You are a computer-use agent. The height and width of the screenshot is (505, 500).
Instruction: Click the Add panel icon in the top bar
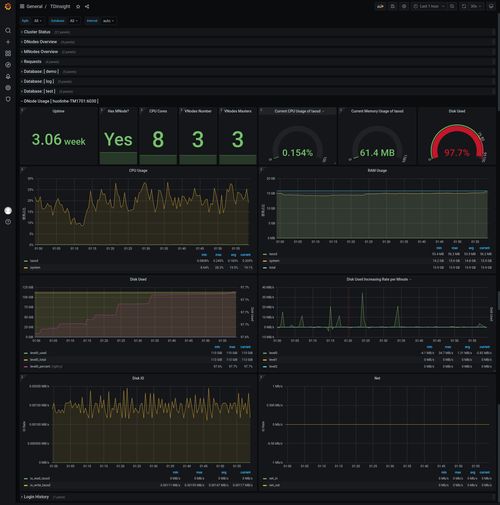(380, 6)
